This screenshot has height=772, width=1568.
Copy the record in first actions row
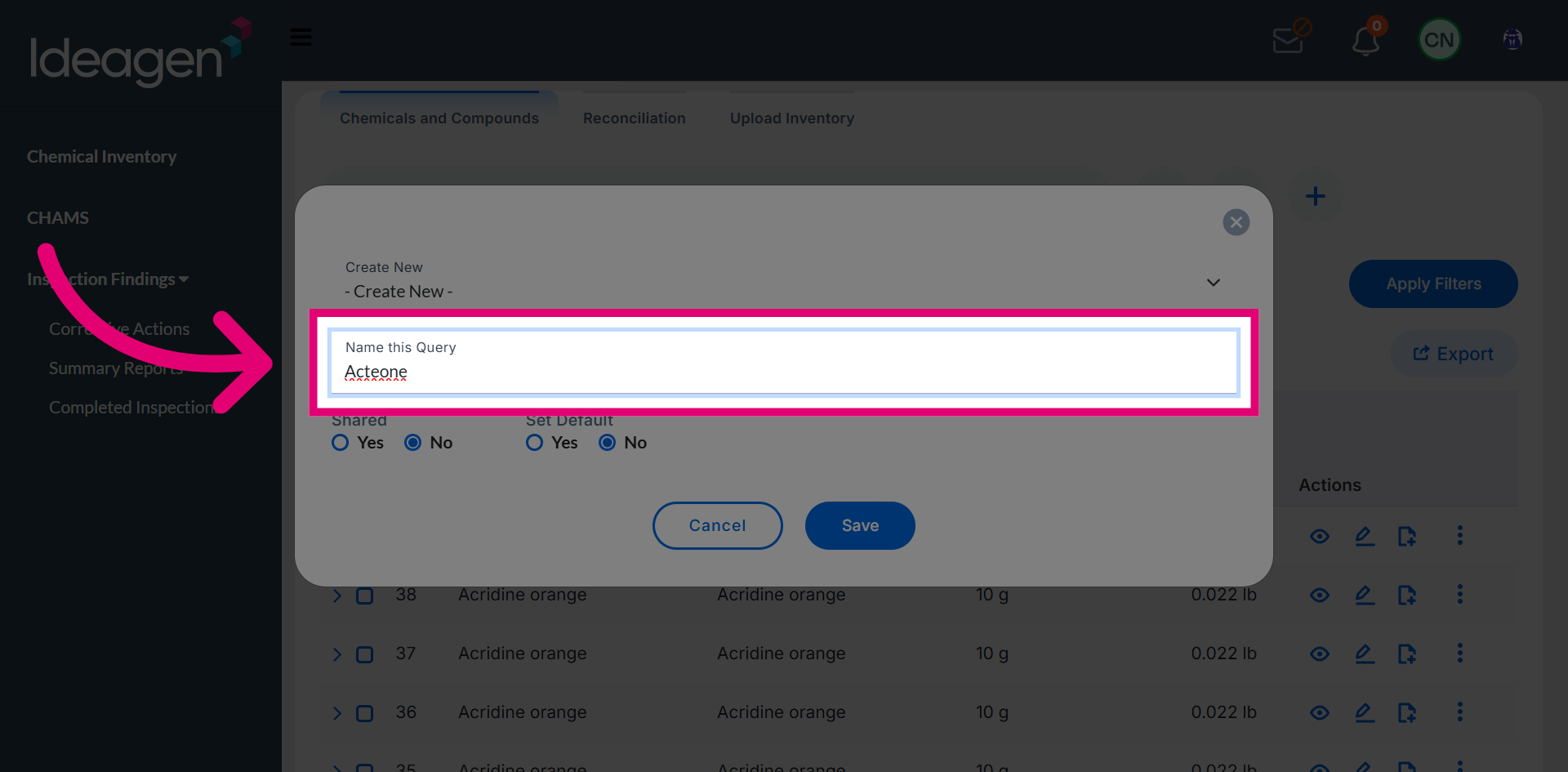click(1406, 536)
